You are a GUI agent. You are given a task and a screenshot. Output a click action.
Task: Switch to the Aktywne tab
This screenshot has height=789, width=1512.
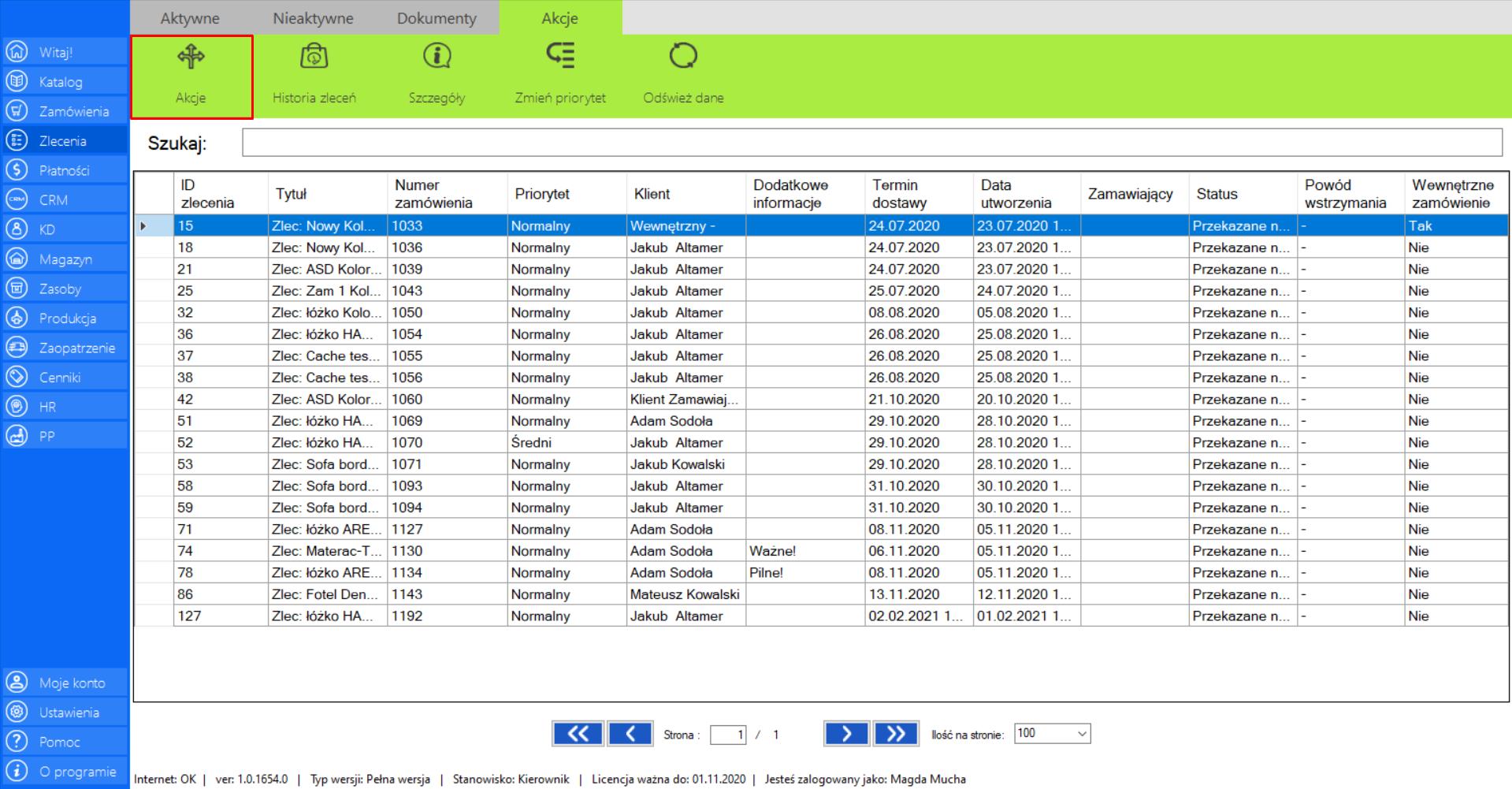[190, 18]
